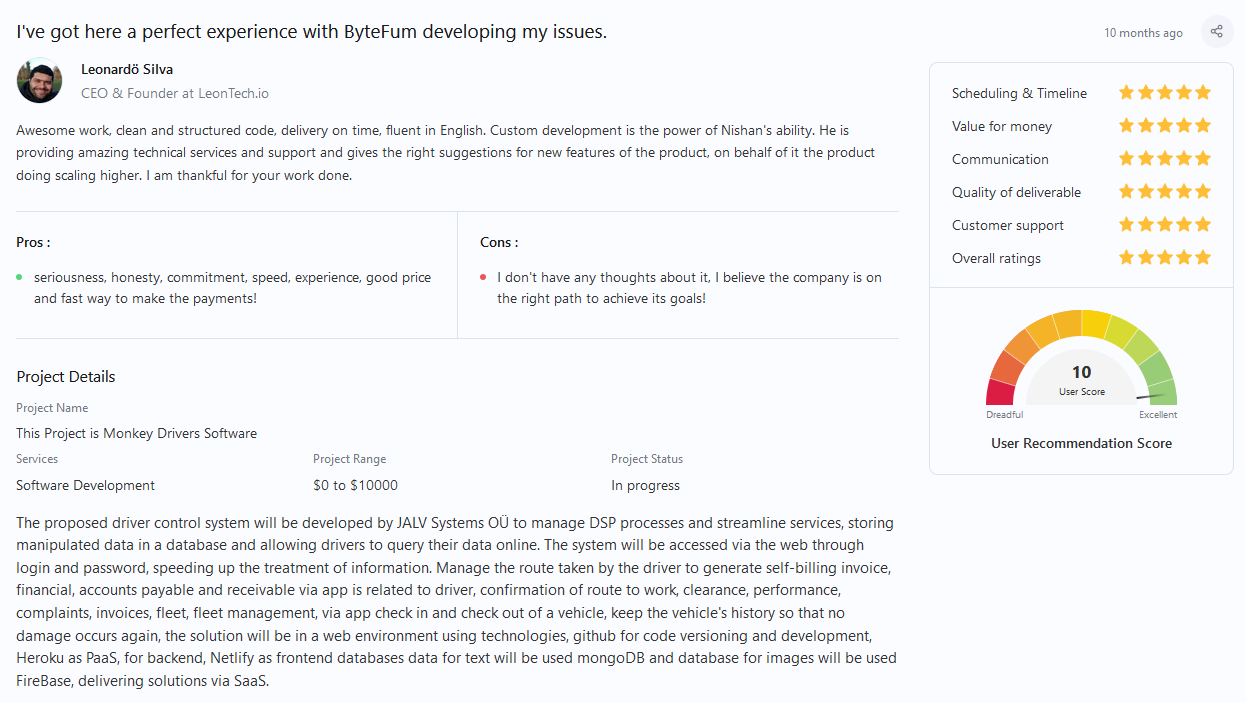Click the red Dreadful segment of gauge
Image resolution: width=1246 pixels, height=703 pixels.
point(1001,392)
